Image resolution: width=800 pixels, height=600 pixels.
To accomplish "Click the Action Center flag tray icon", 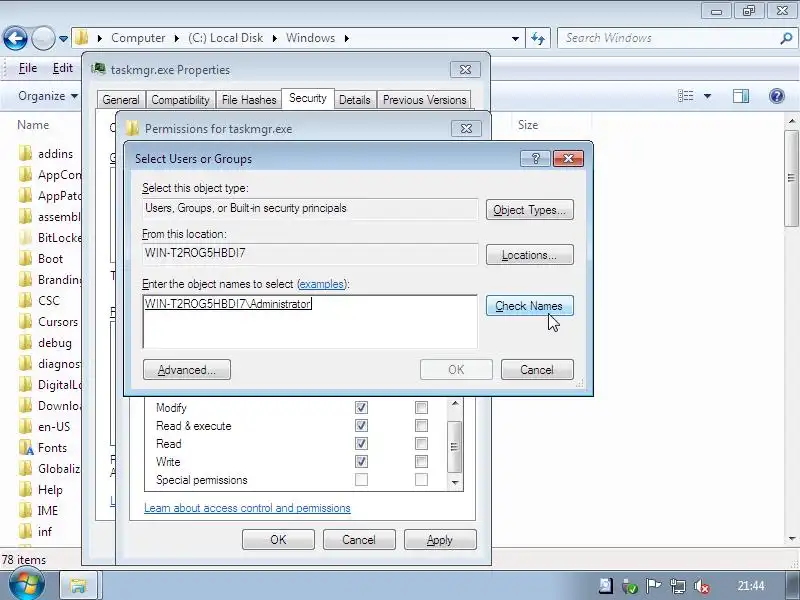I will pyautogui.click(x=654, y=586).
